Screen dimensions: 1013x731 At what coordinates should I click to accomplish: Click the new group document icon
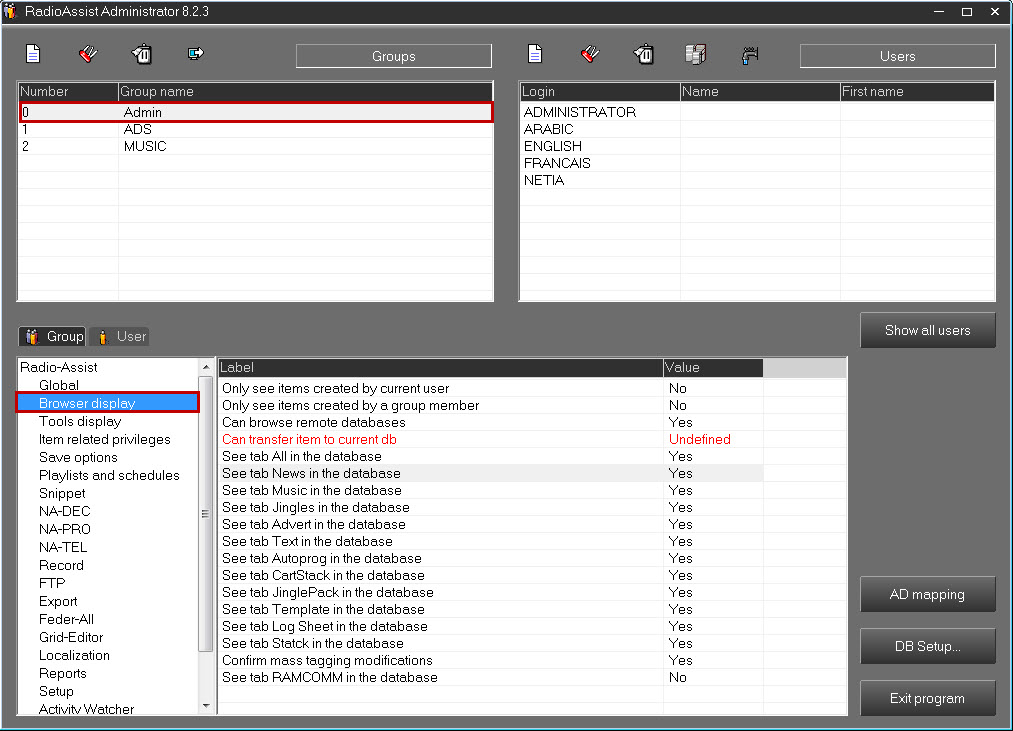[x=33, y=54]
